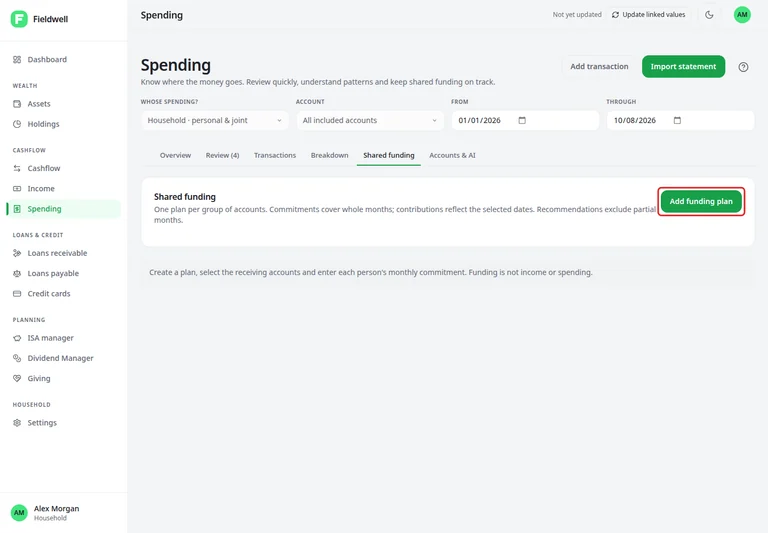Toggle dark mode with moon icon

[709, 15]
